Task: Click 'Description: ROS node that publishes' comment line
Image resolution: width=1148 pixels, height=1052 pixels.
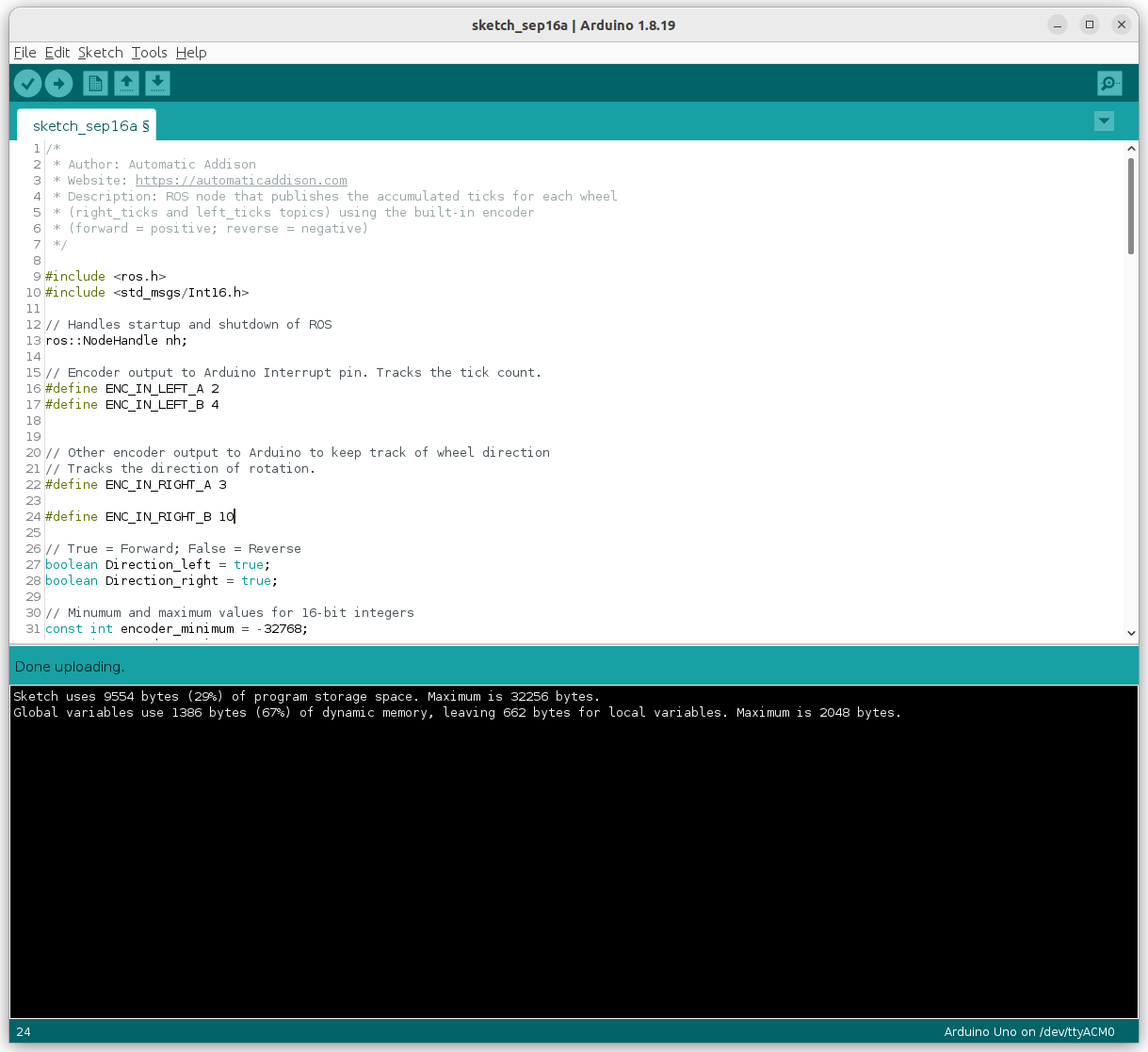Action: (335, 197)
